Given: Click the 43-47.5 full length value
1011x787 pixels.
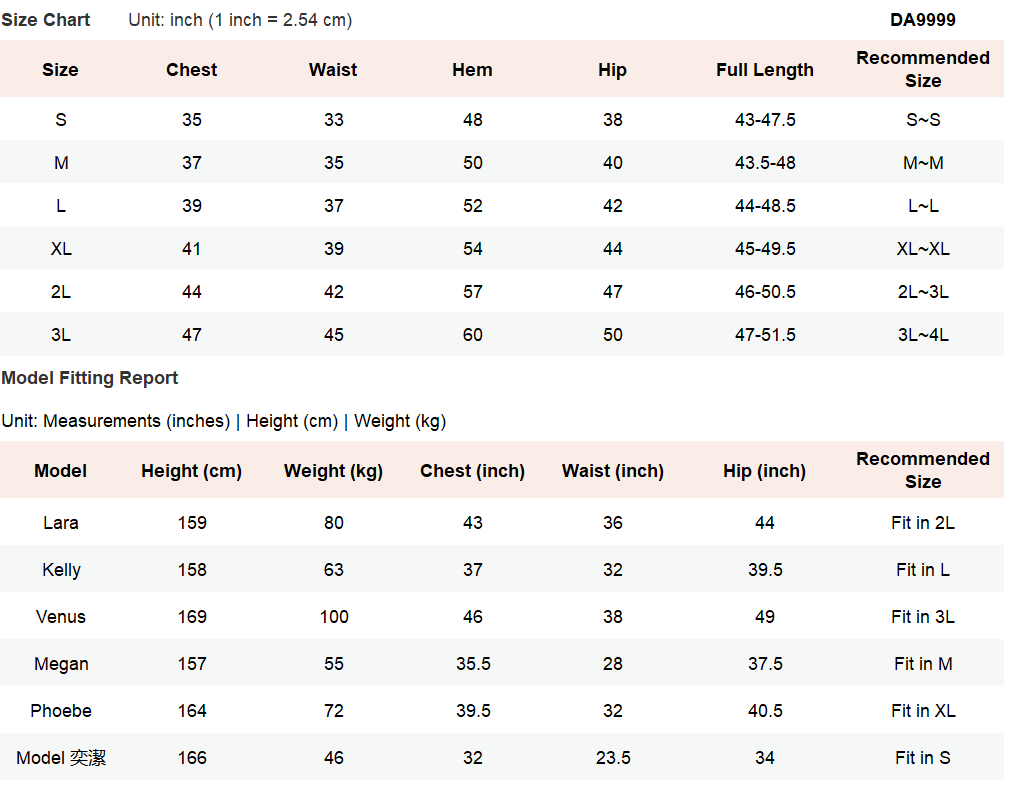Looking at the screenshot, I should 764,120.
